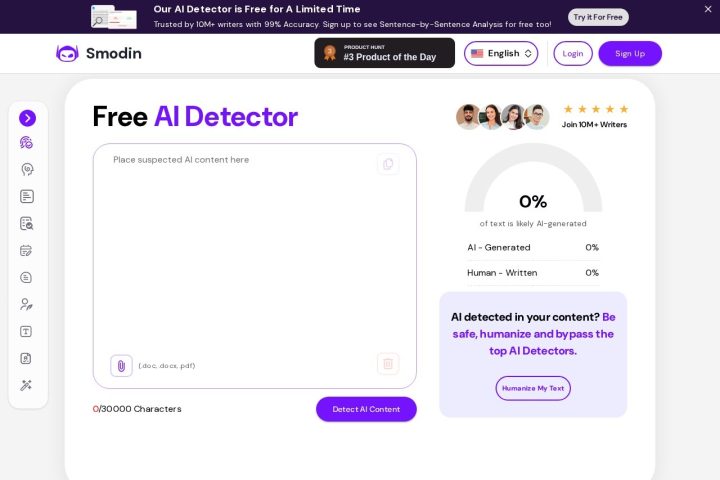This screenshot has width=720, height=480.
Task: Close the top promotional banner
Action: (708, 9)
